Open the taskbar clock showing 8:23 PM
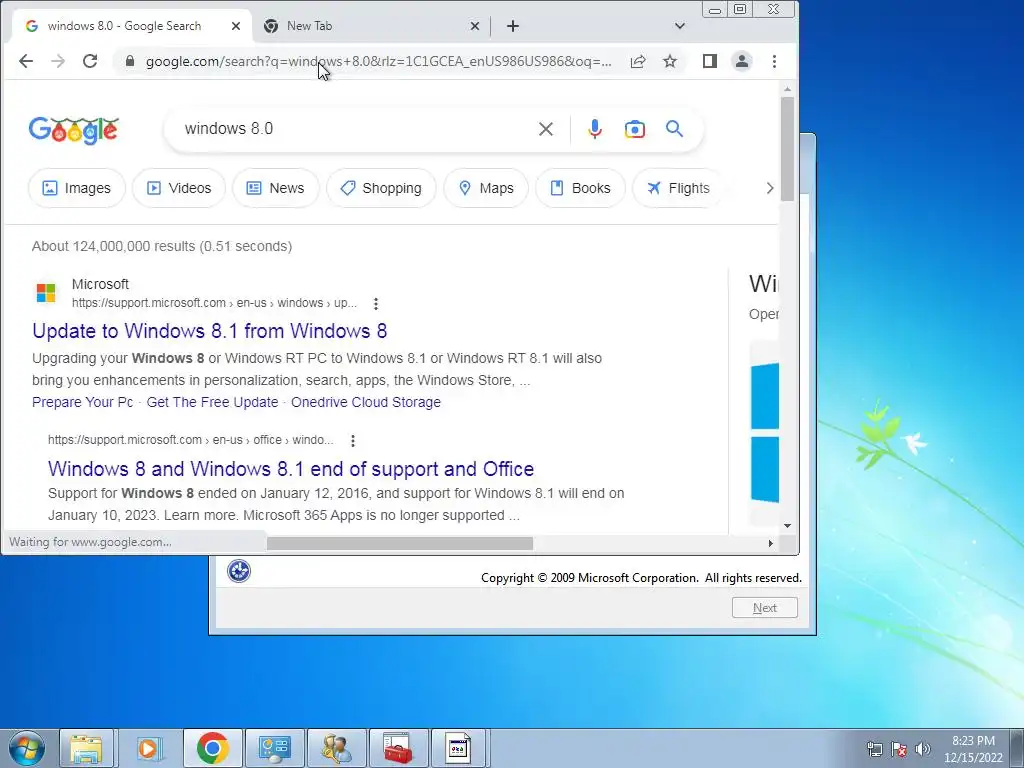 coord(973,749)
